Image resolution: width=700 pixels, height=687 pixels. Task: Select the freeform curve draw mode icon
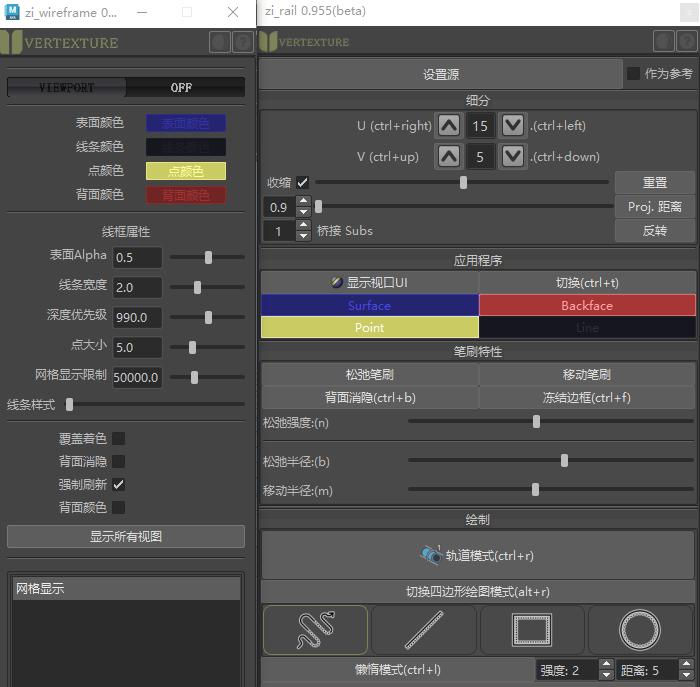[315, 630]
